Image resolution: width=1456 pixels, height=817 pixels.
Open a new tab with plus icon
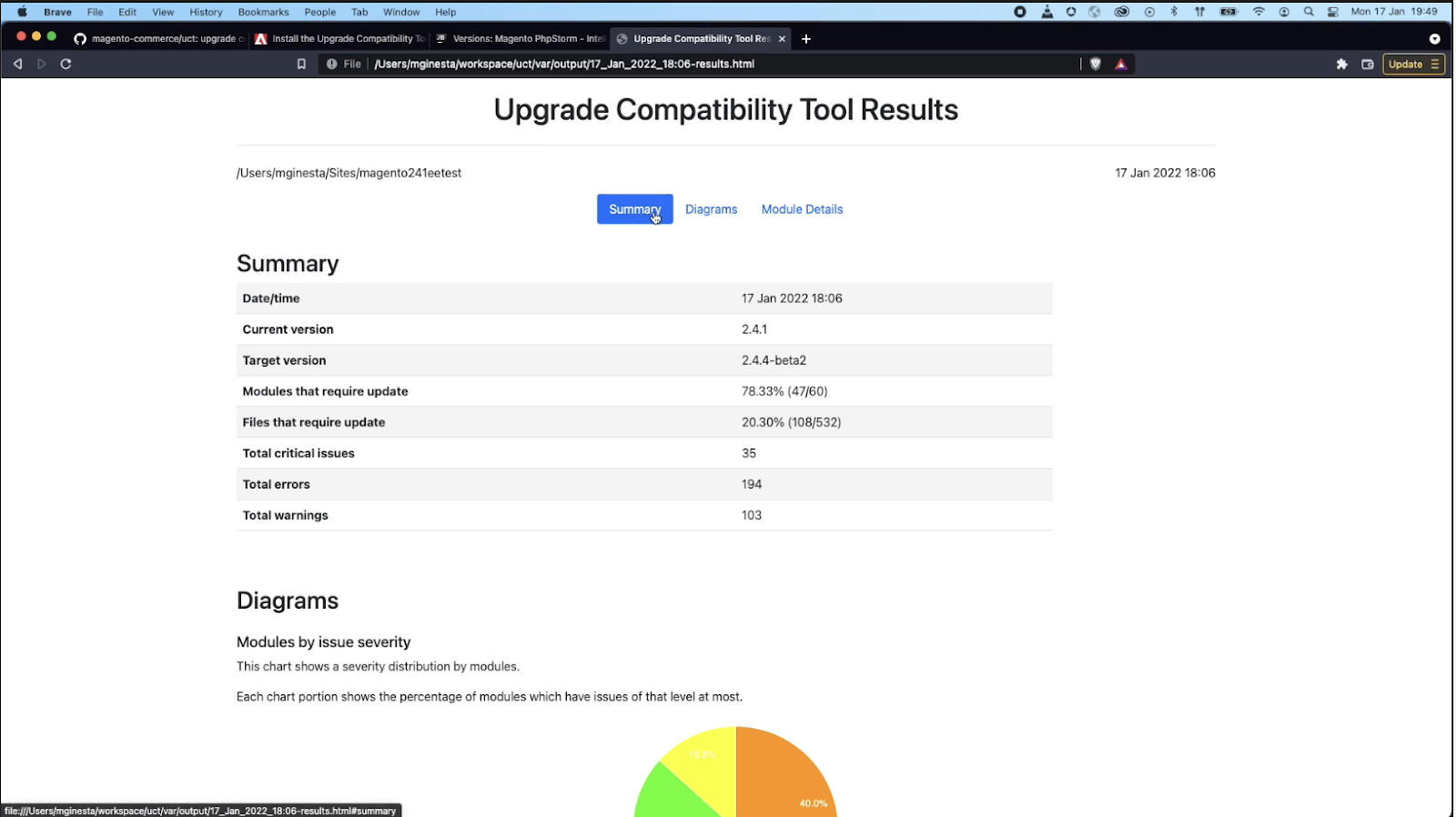pos(805,39)
